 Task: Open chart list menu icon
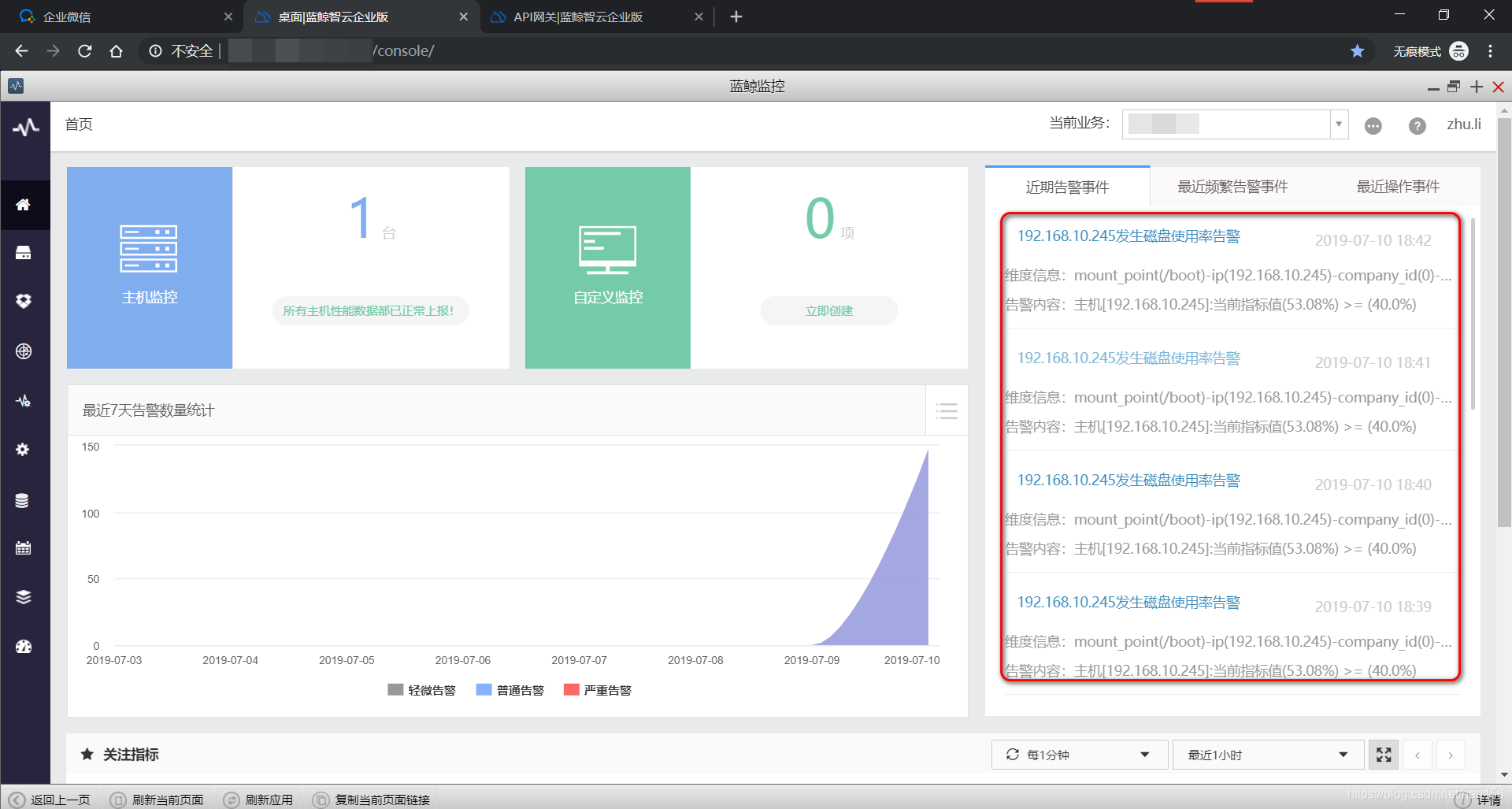[947, 410]
